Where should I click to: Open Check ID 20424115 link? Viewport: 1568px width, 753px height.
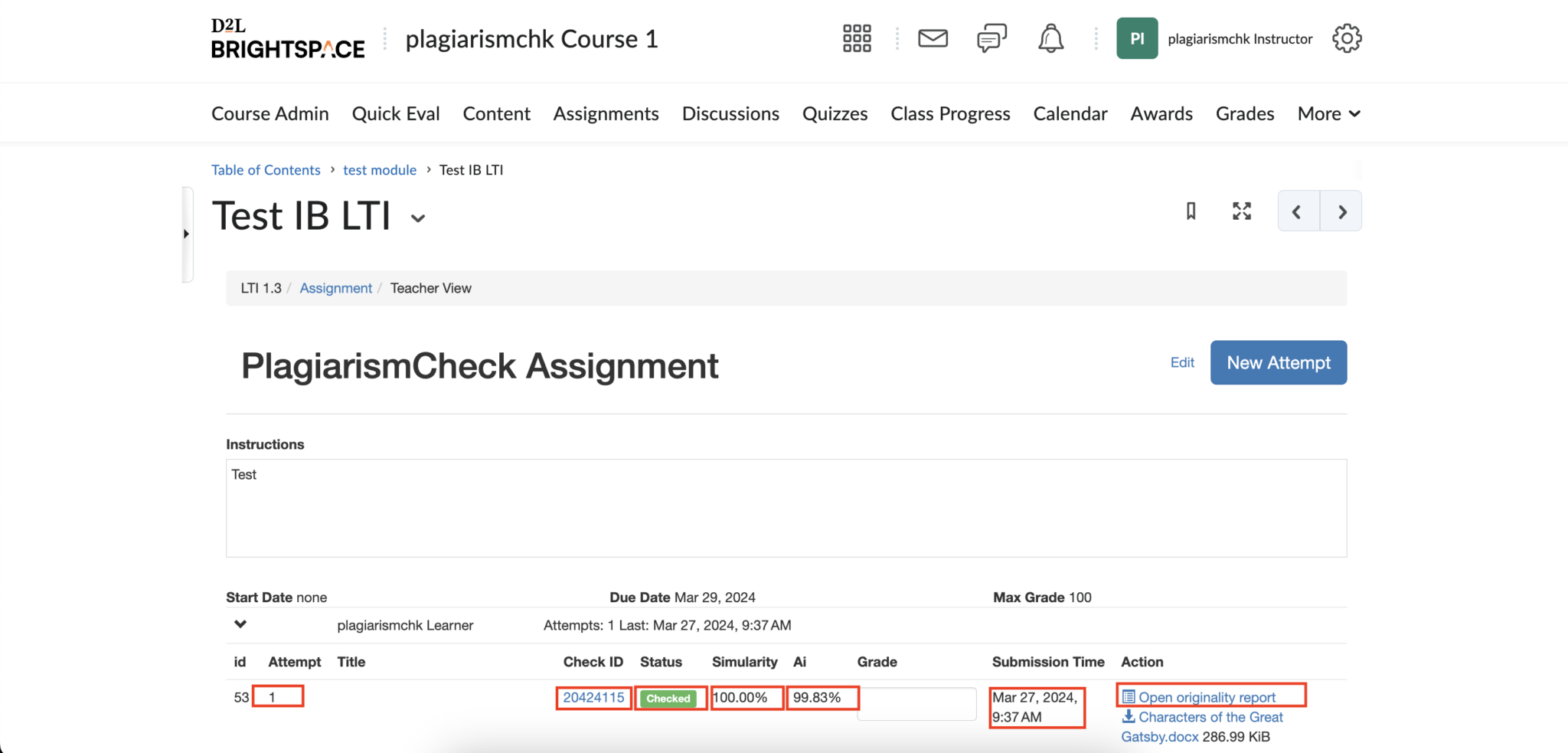coord(593,697)
